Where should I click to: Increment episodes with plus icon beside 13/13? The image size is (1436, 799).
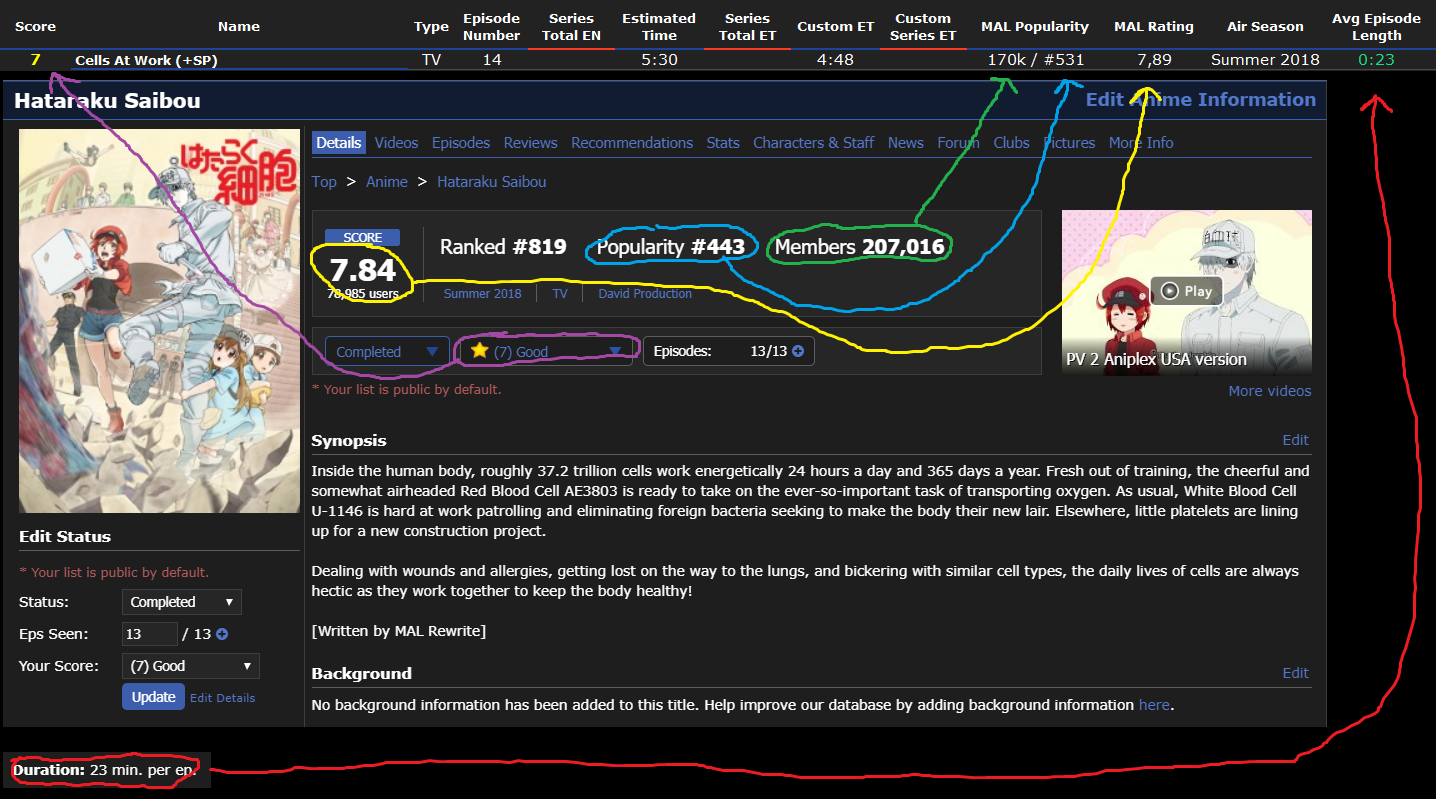[x=798, y=352]
